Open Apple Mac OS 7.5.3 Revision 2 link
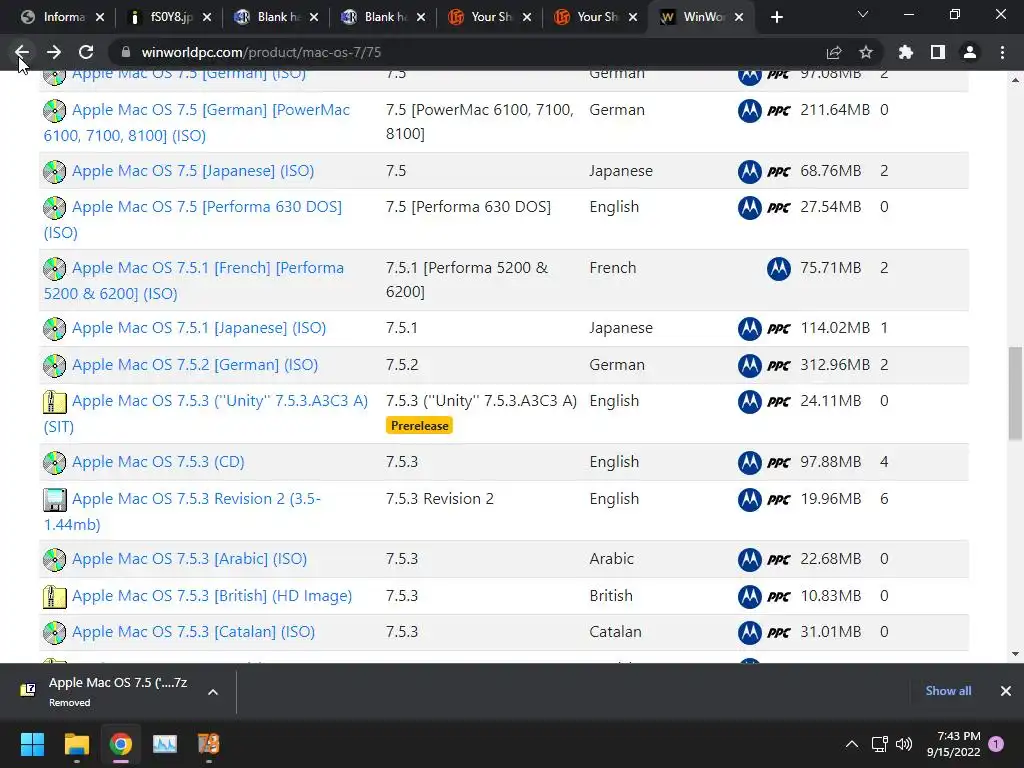 coord(182,511)
